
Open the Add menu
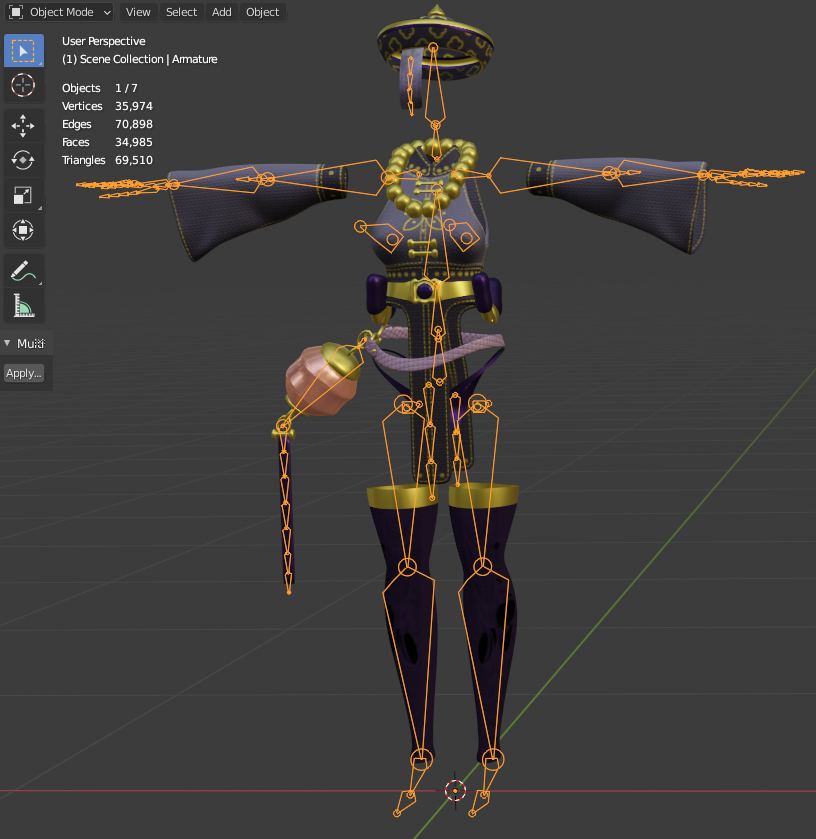click(x=222, y=12)
